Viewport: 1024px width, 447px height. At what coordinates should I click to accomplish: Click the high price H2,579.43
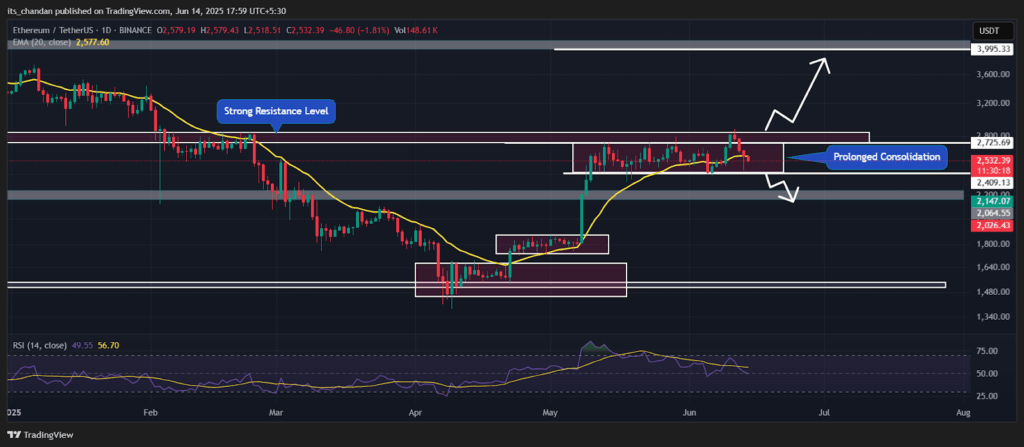(220, 31)
